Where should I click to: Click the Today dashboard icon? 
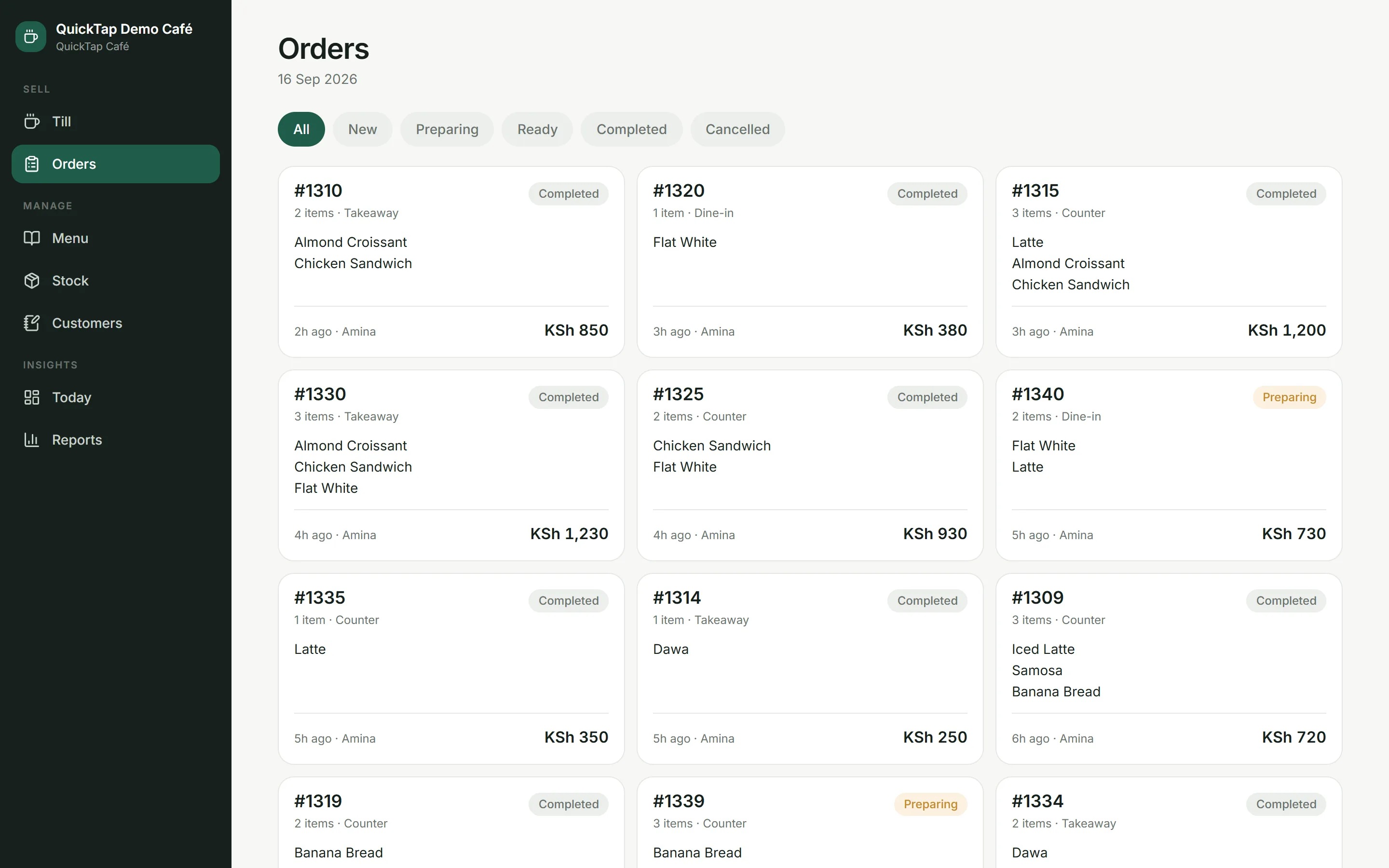pos(31,397)
